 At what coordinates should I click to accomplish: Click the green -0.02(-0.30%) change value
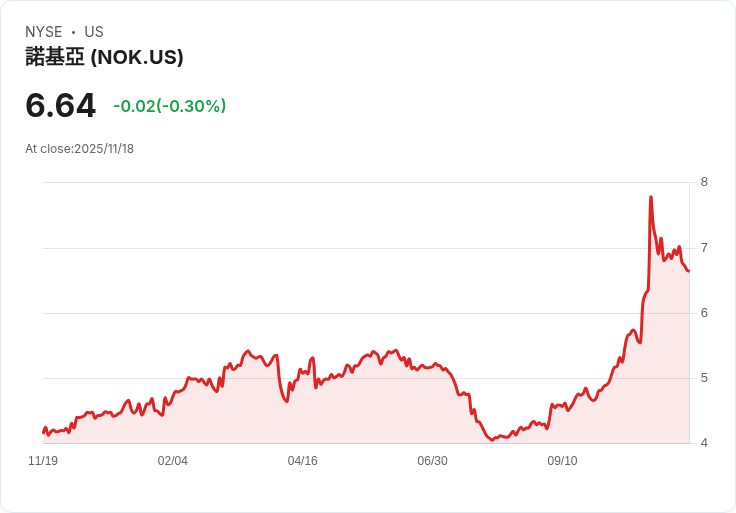(169, 106)
